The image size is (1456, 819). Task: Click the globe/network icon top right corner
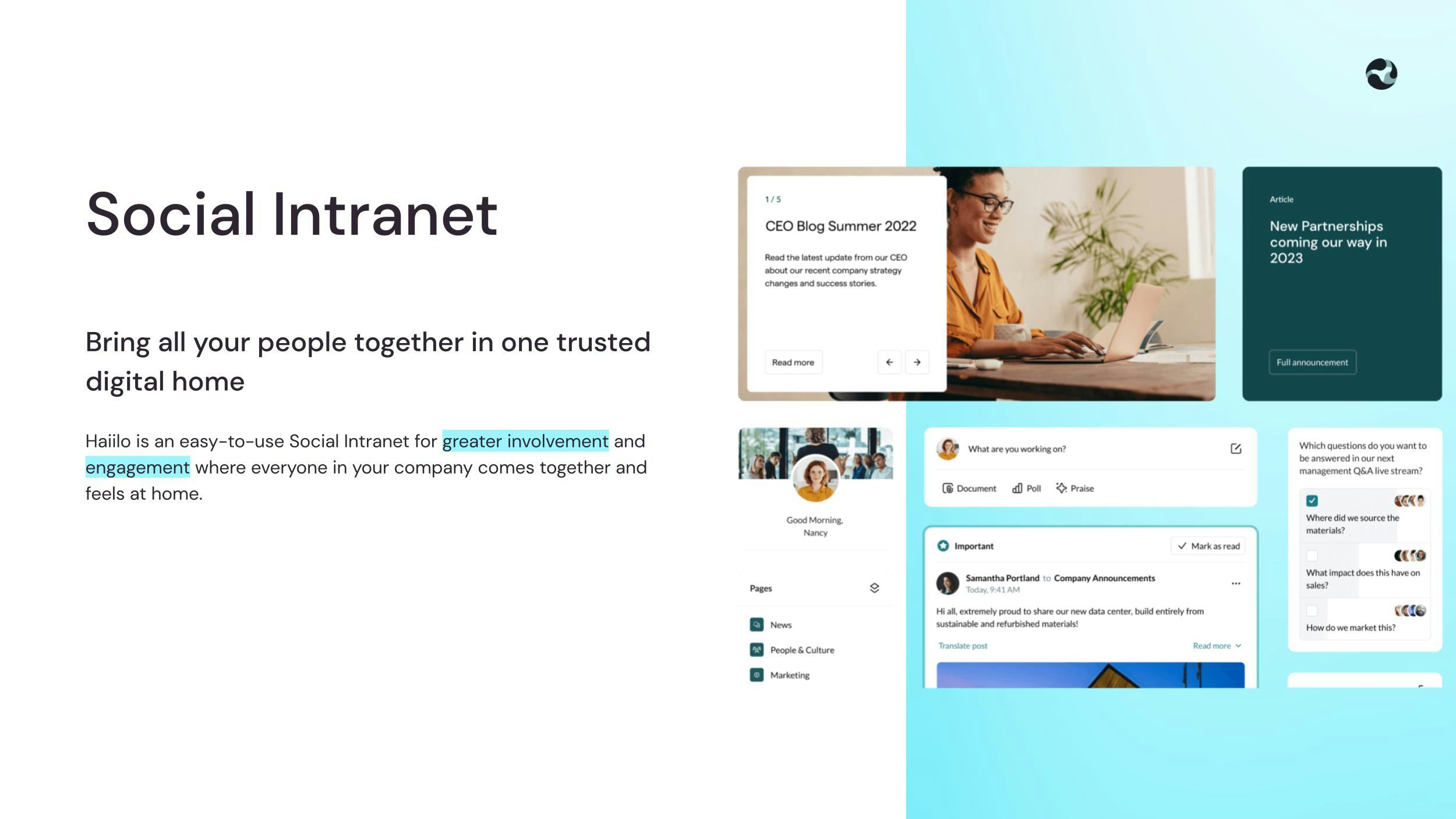[x=1382, y=74]
